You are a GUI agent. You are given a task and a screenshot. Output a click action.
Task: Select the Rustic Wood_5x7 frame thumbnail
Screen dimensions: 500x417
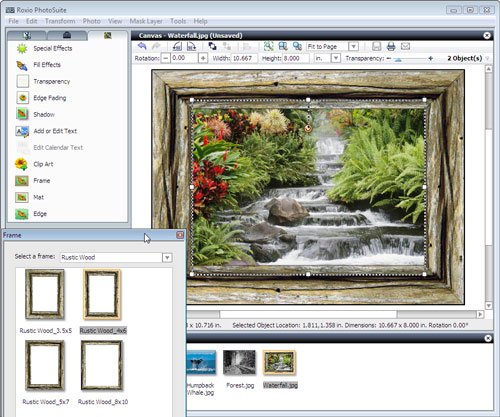tap(45, 365)
